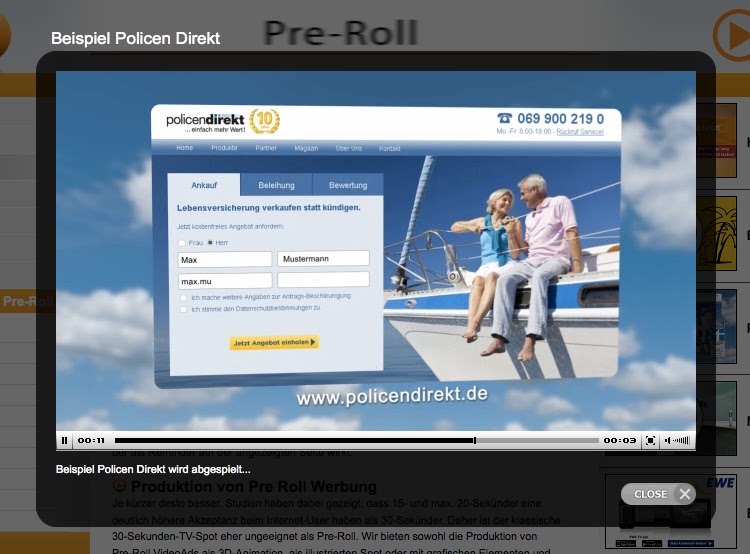Viewport: 750px width, 554px height.
Task: Click the Rückruf Service link
Action: (x=580, y=132)
